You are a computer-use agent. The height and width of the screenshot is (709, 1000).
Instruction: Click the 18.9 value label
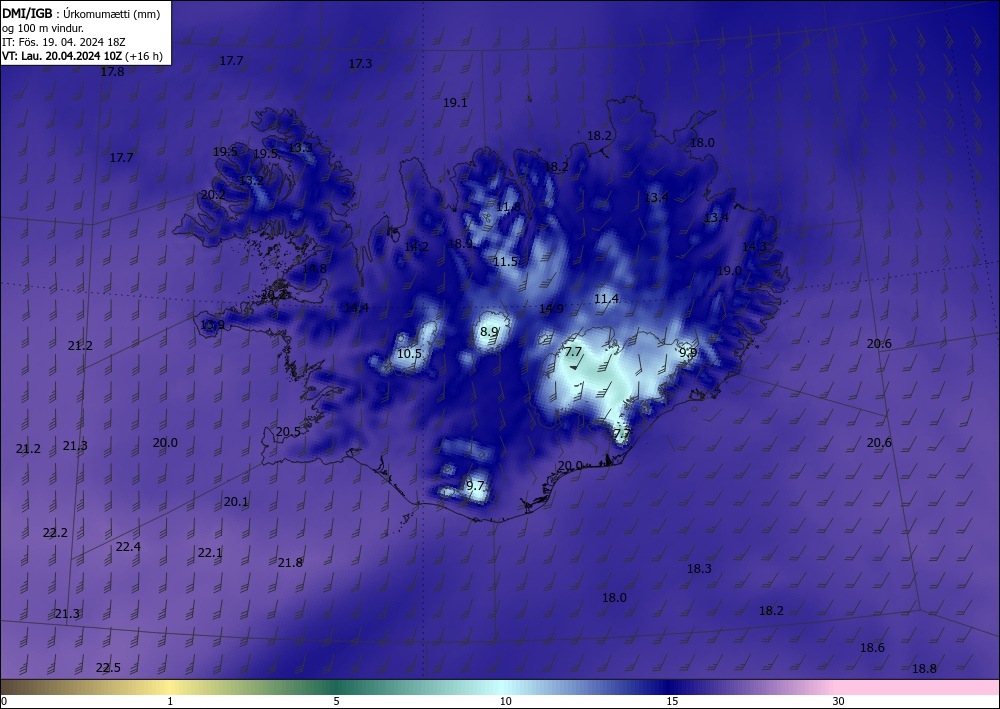460,244
